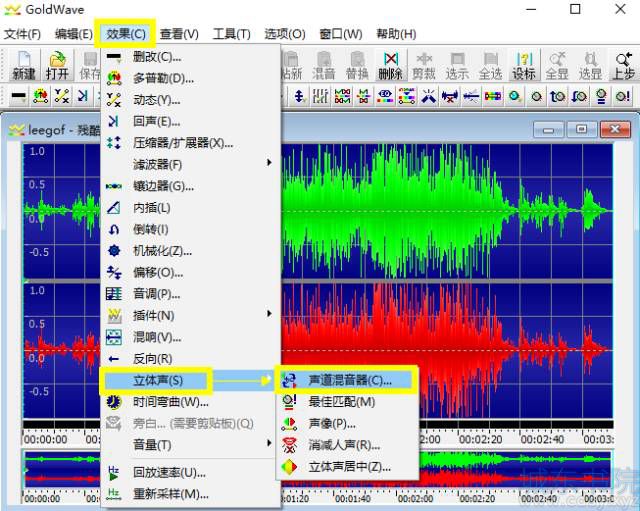Click the censor (black bar) effect toolbar icon
640x511 pixels.
click(x=19, y=96)
